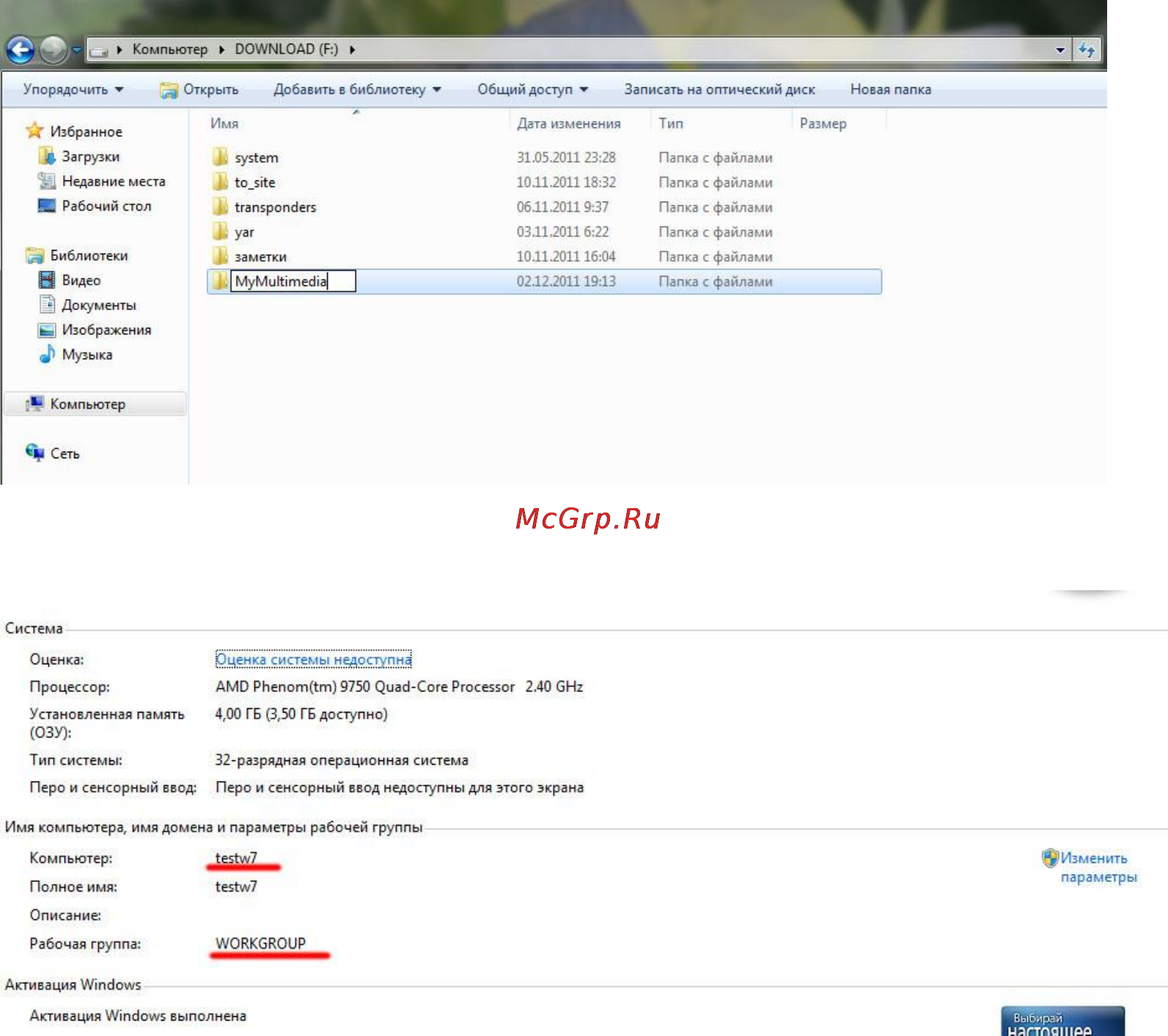1168x1036 pixels.
Task: Click Записать на оптический диск
Action: tap(719, 89)
